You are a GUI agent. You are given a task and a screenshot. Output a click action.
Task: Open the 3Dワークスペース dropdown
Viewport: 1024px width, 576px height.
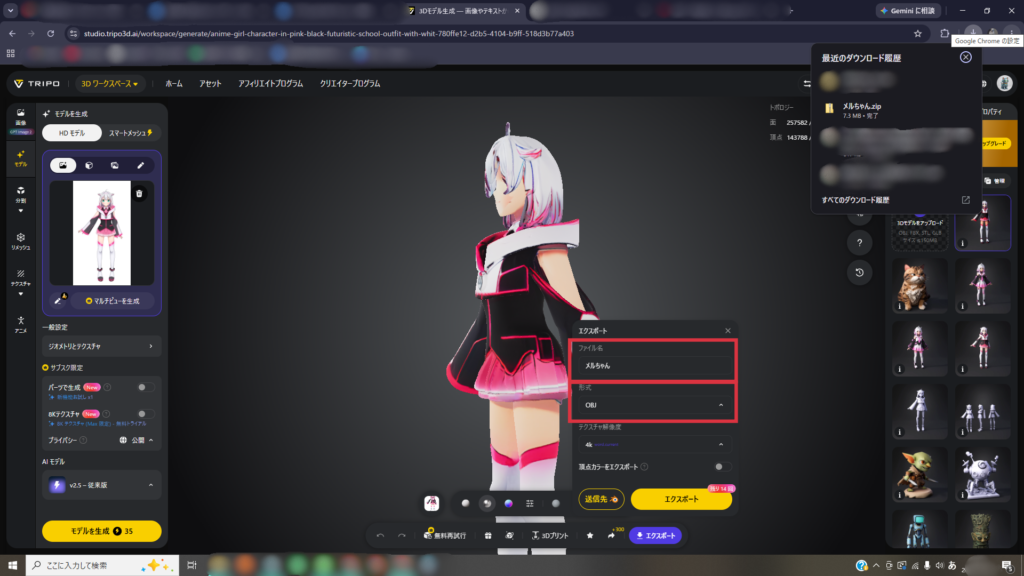[x=109, y=84]
